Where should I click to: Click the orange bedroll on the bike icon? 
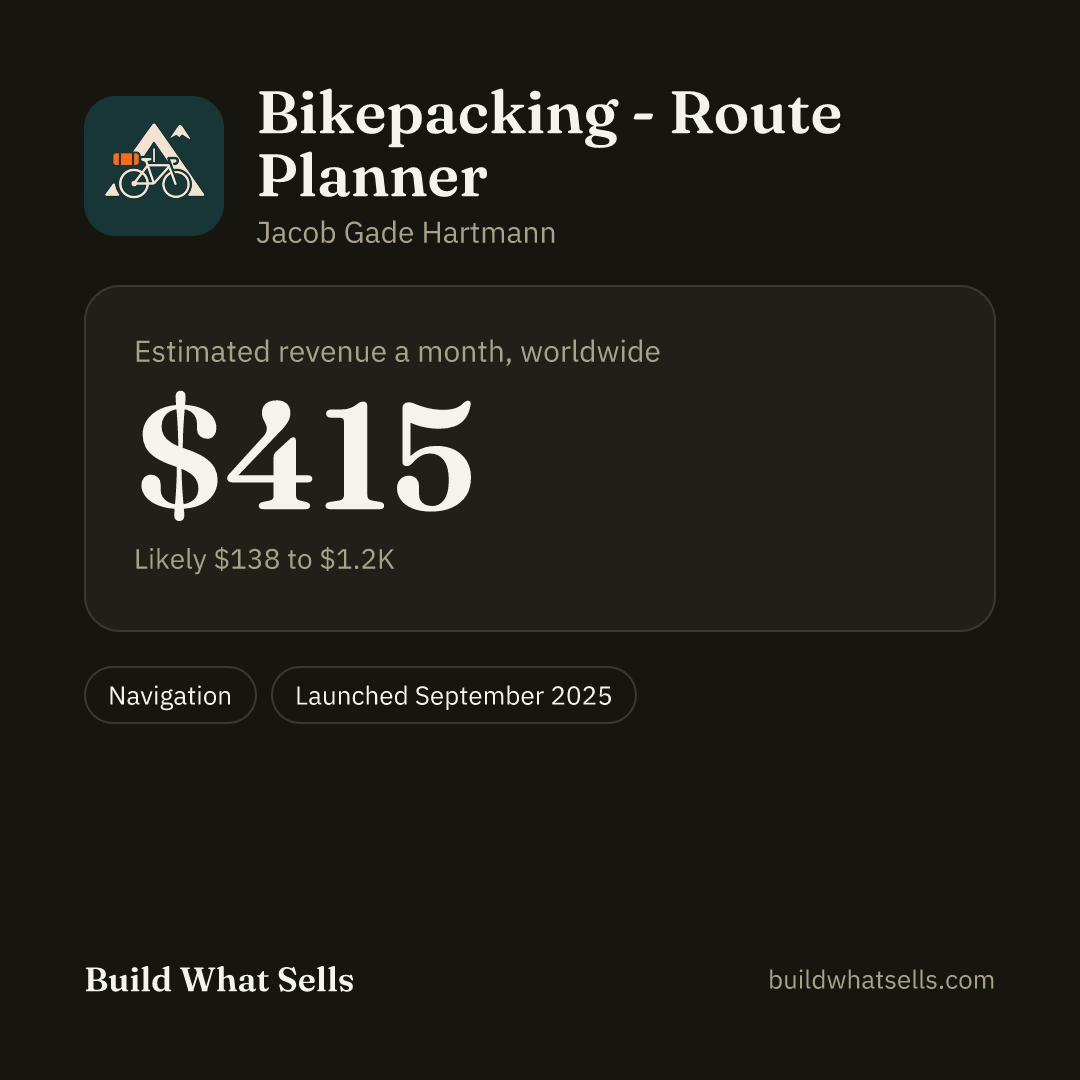(x=126, y=159)
